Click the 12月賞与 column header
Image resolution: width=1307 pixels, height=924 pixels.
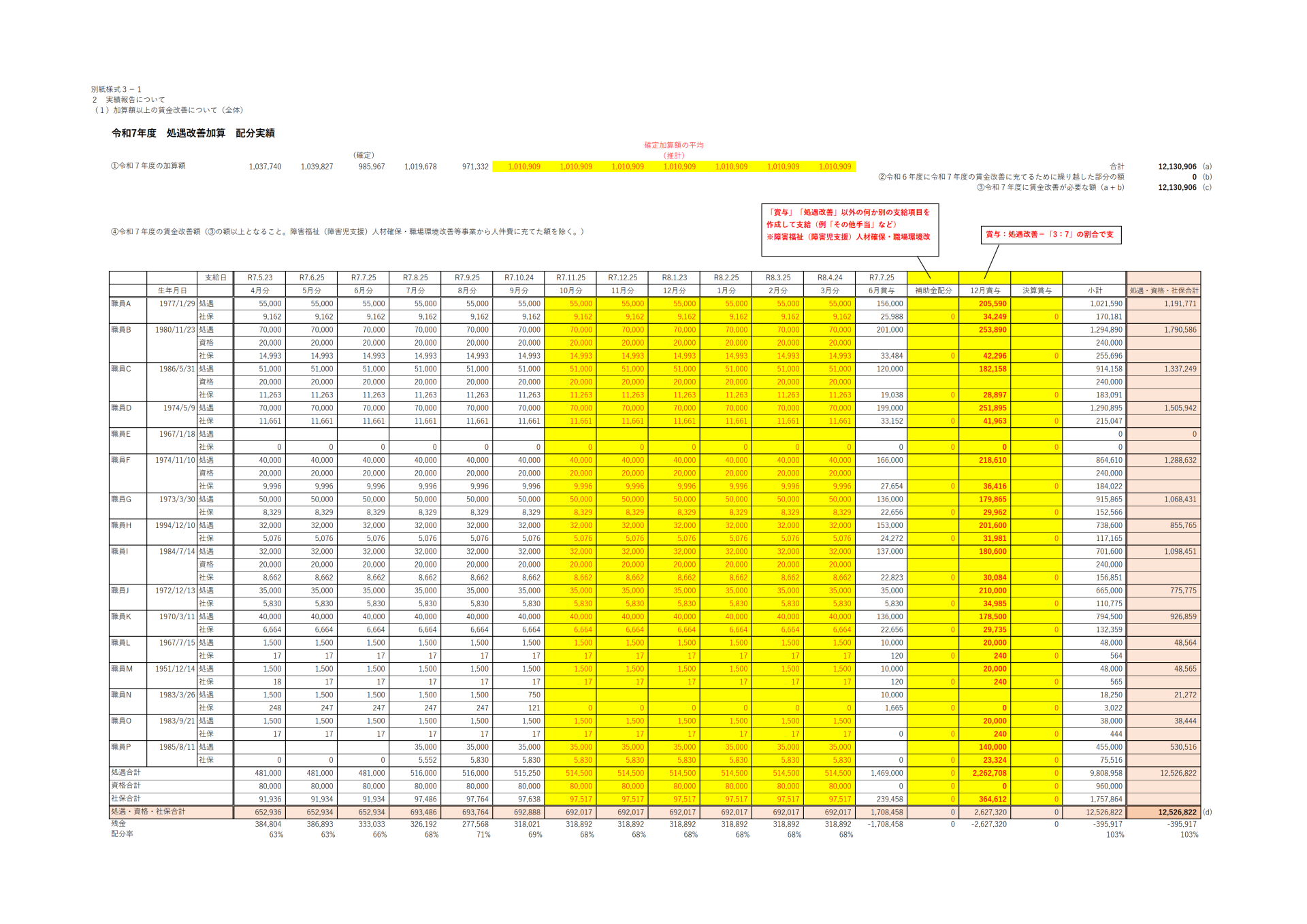click(x=984, y=291)
